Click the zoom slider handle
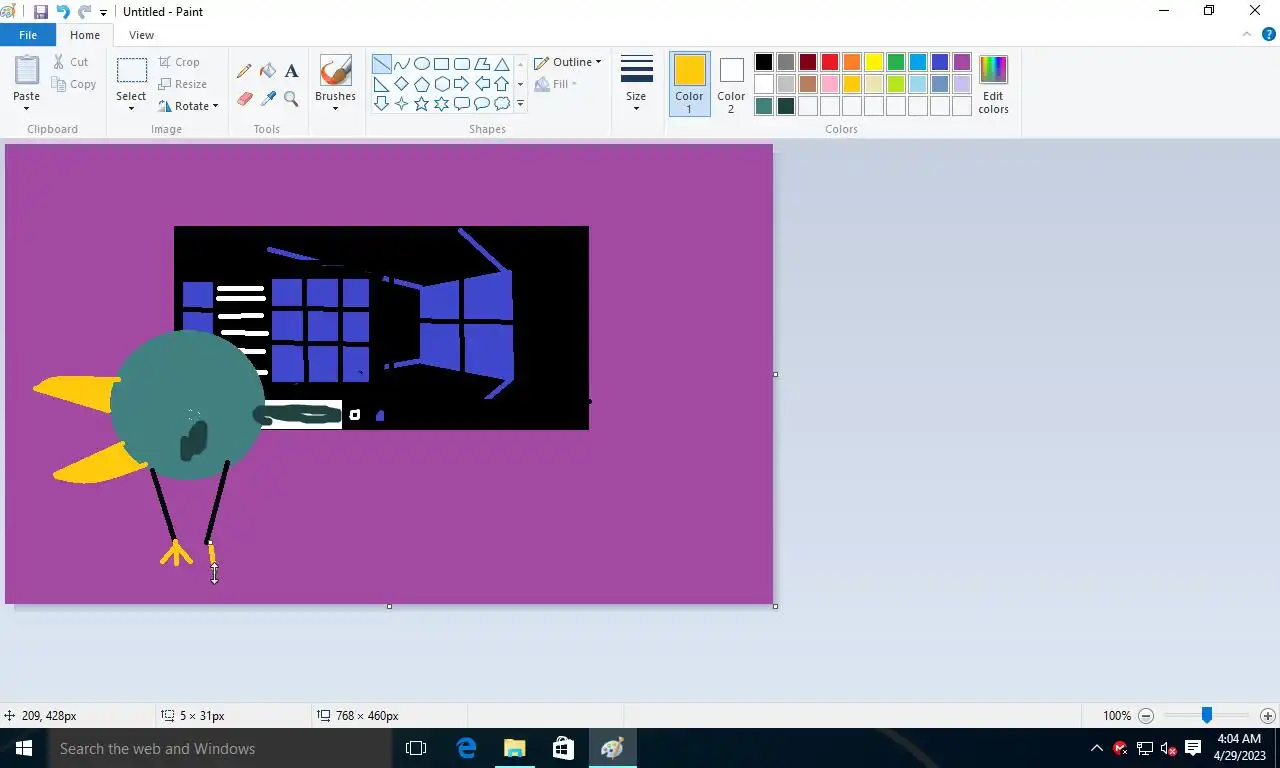Viewport: 1280px width, 768px height. point(1207,715)
